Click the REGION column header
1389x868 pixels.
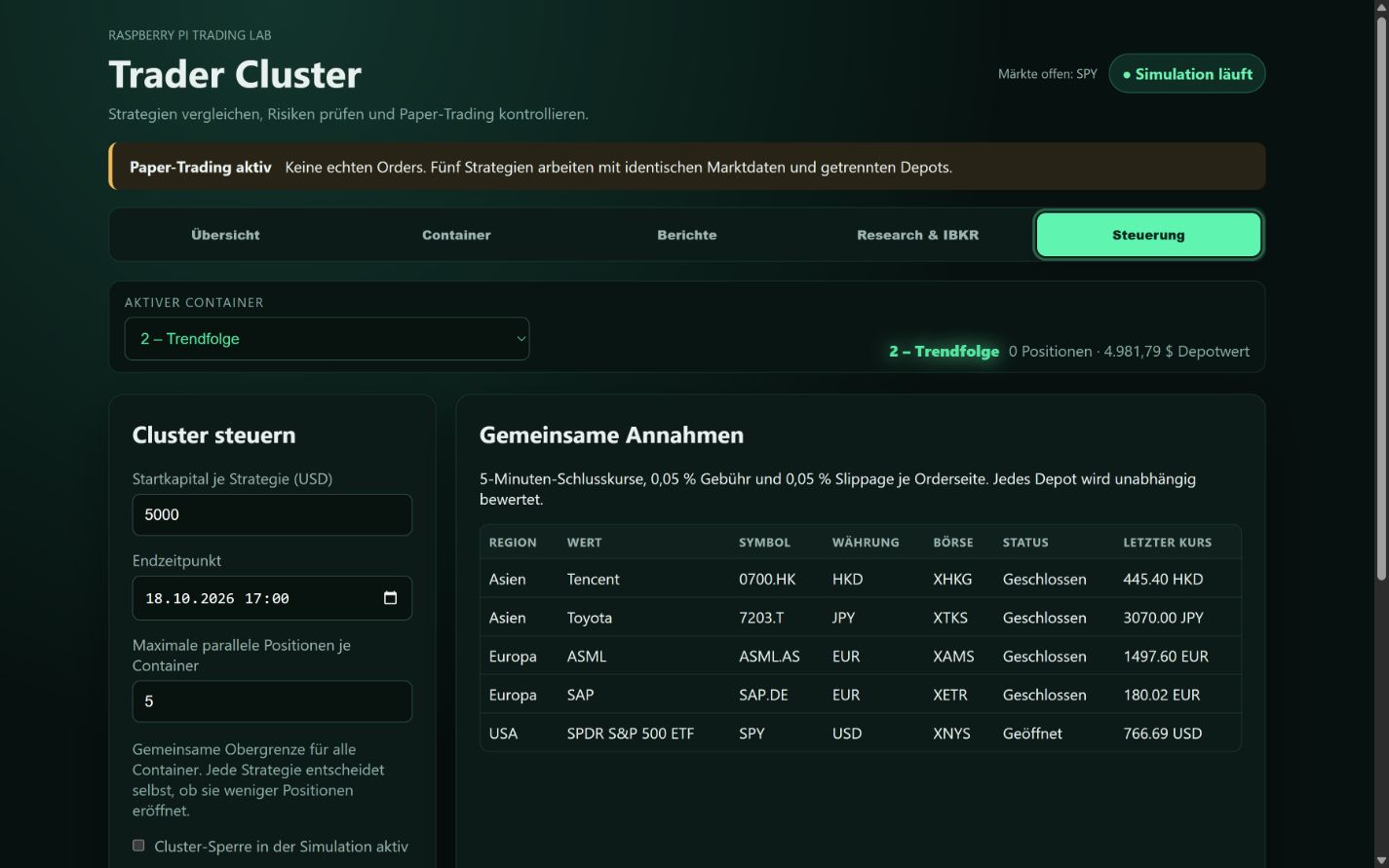[513, 543]
